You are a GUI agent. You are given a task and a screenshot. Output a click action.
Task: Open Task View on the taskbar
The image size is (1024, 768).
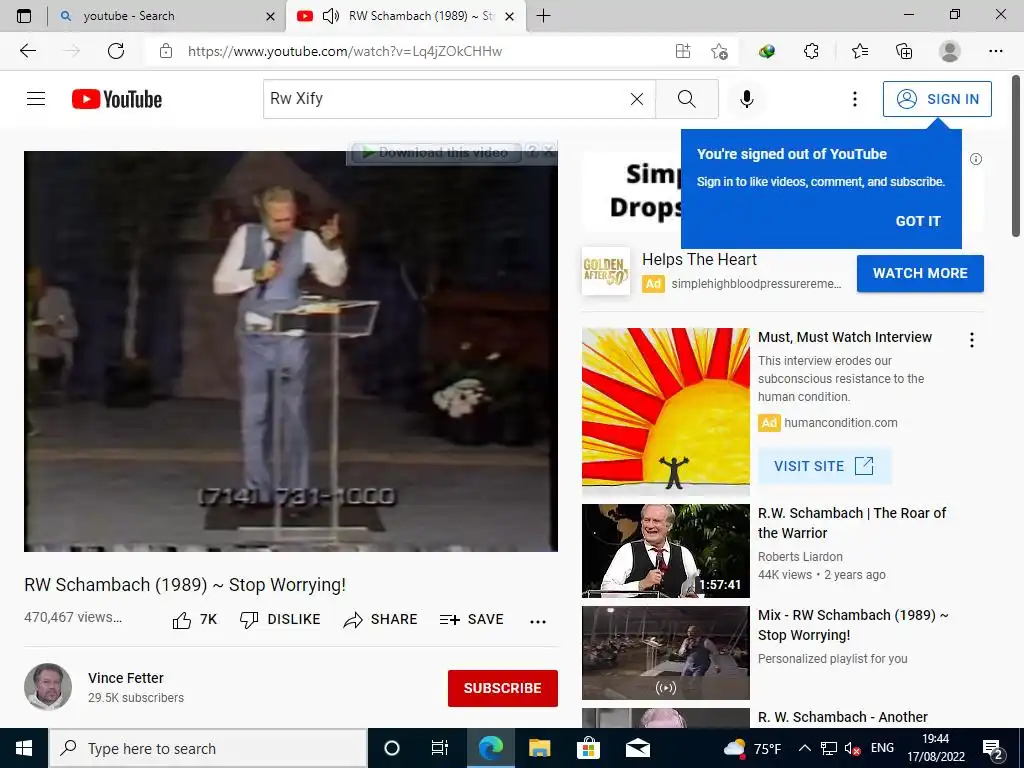(x=440, y=748)
